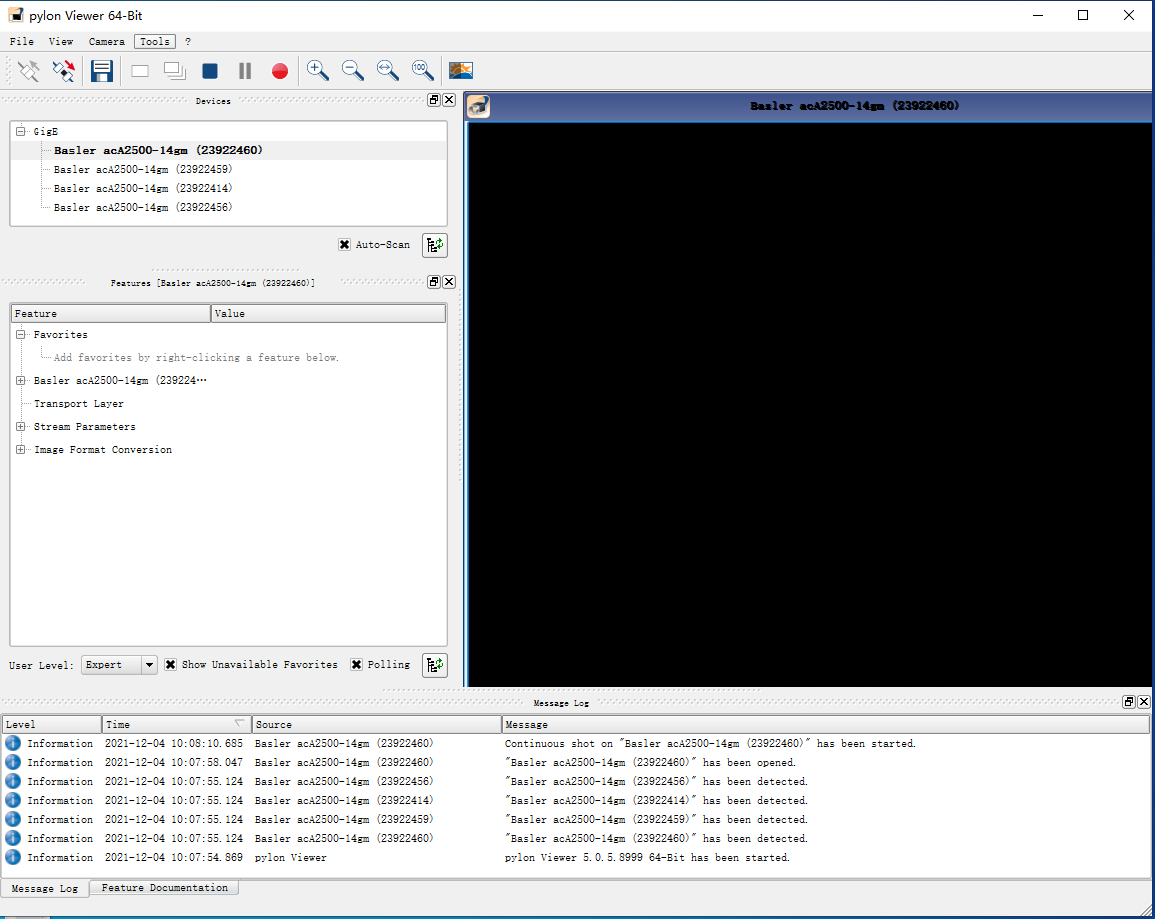Trigger Single Shot capture icon
Viewport: 1155px width, 919px height.
pos(140,71)
